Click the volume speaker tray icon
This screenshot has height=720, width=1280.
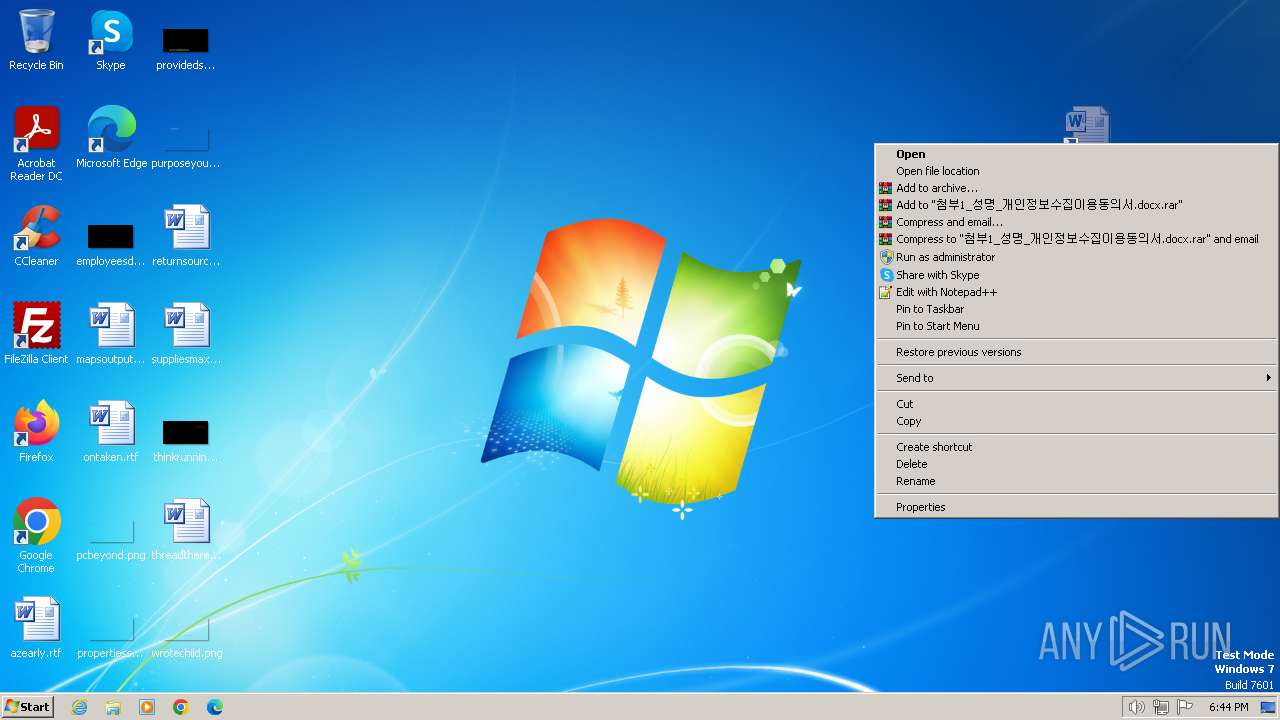pyautogui.click(x=1136, y=707)
